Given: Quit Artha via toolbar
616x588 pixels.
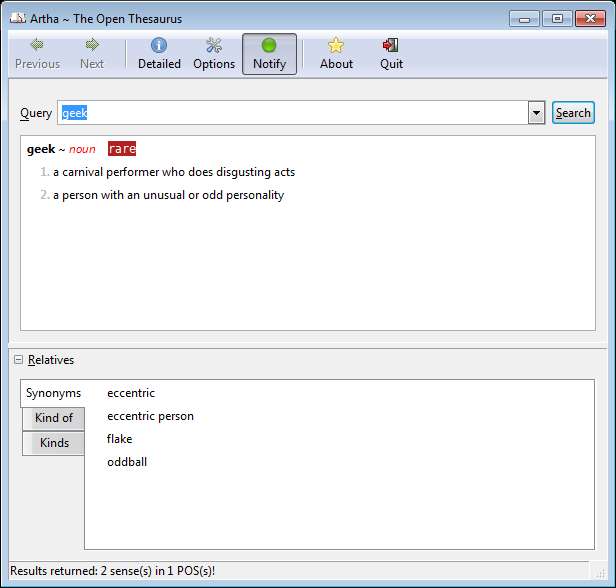Looking at the screenshot, I should tap(391, 54).
